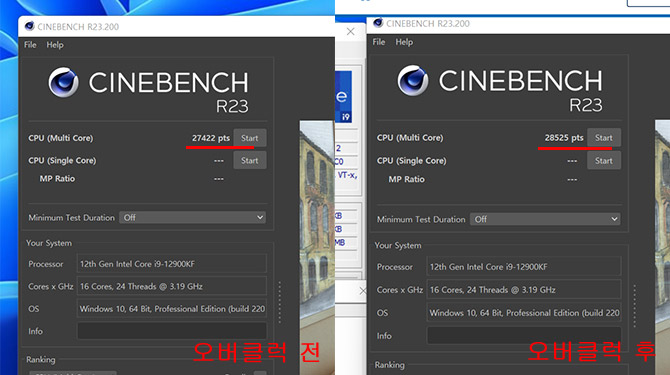Click Intel Core i9 badge in background window
This screenshot has height=375, width=670.
click(x=344, y=97)
